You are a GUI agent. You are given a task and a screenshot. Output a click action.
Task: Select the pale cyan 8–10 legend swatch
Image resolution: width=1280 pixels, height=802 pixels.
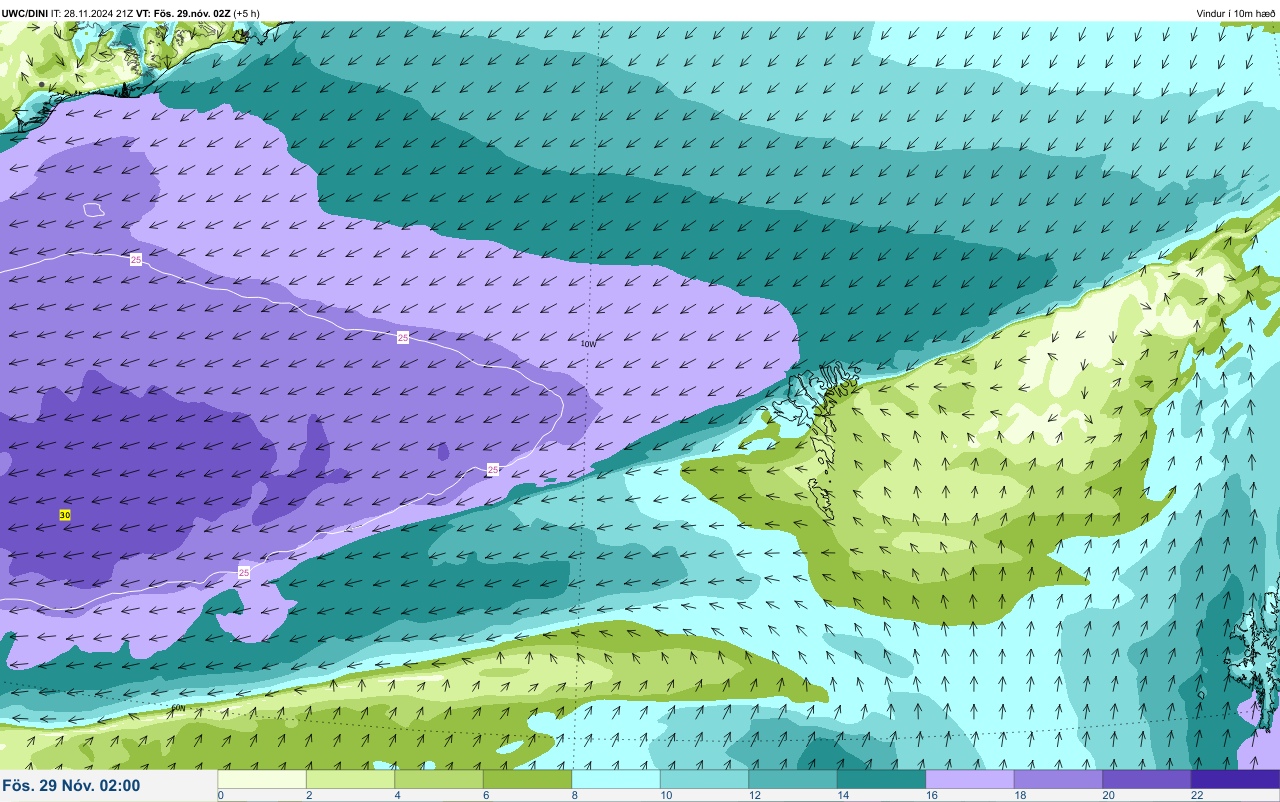616,779
